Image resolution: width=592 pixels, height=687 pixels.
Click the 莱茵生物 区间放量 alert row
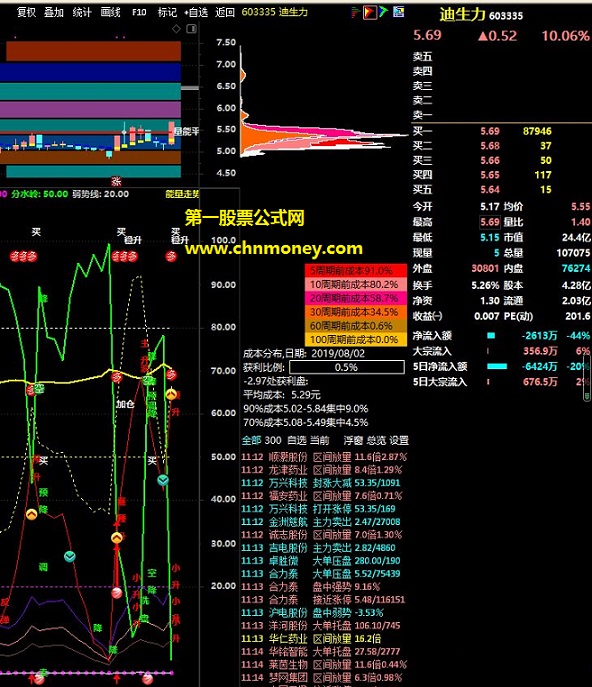pos(324,664)
